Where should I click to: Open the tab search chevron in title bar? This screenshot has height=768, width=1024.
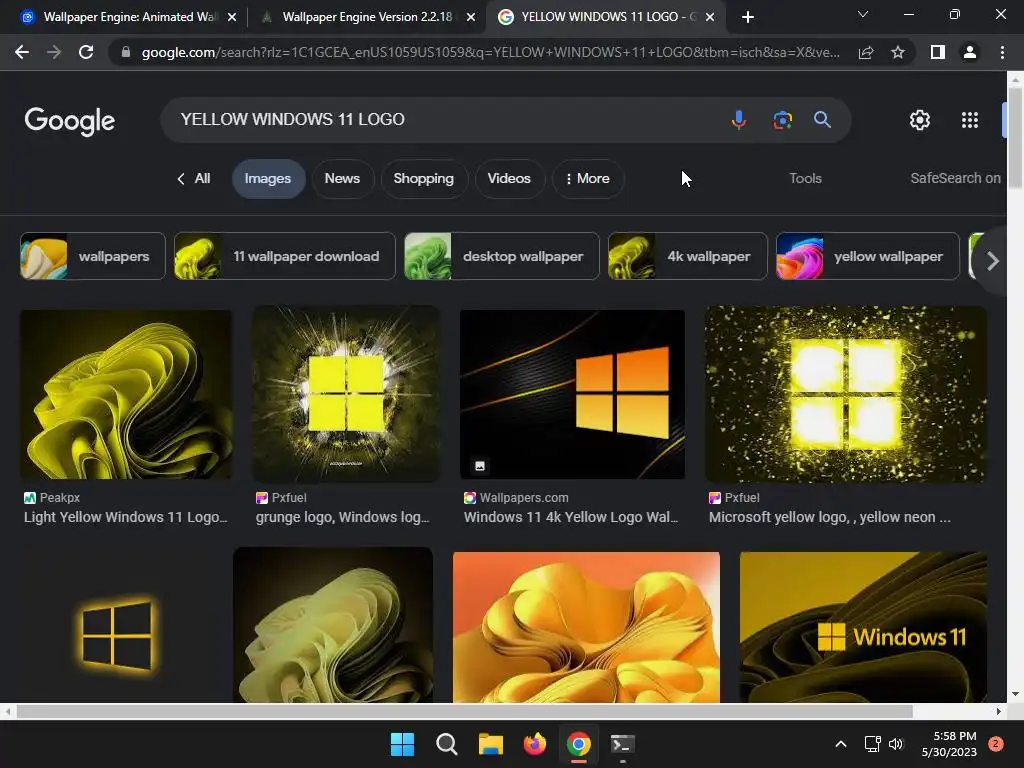coord(863,14)
